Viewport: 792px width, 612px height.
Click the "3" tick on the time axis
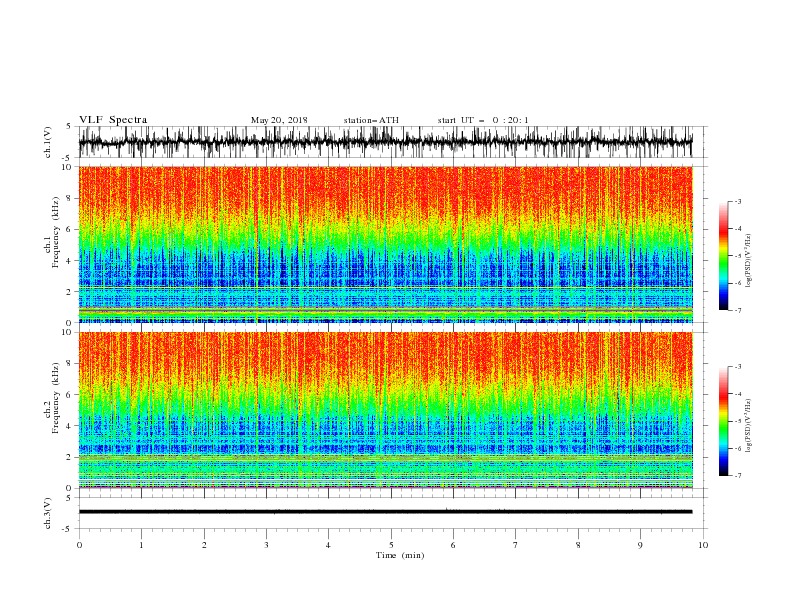click(266, 545)
